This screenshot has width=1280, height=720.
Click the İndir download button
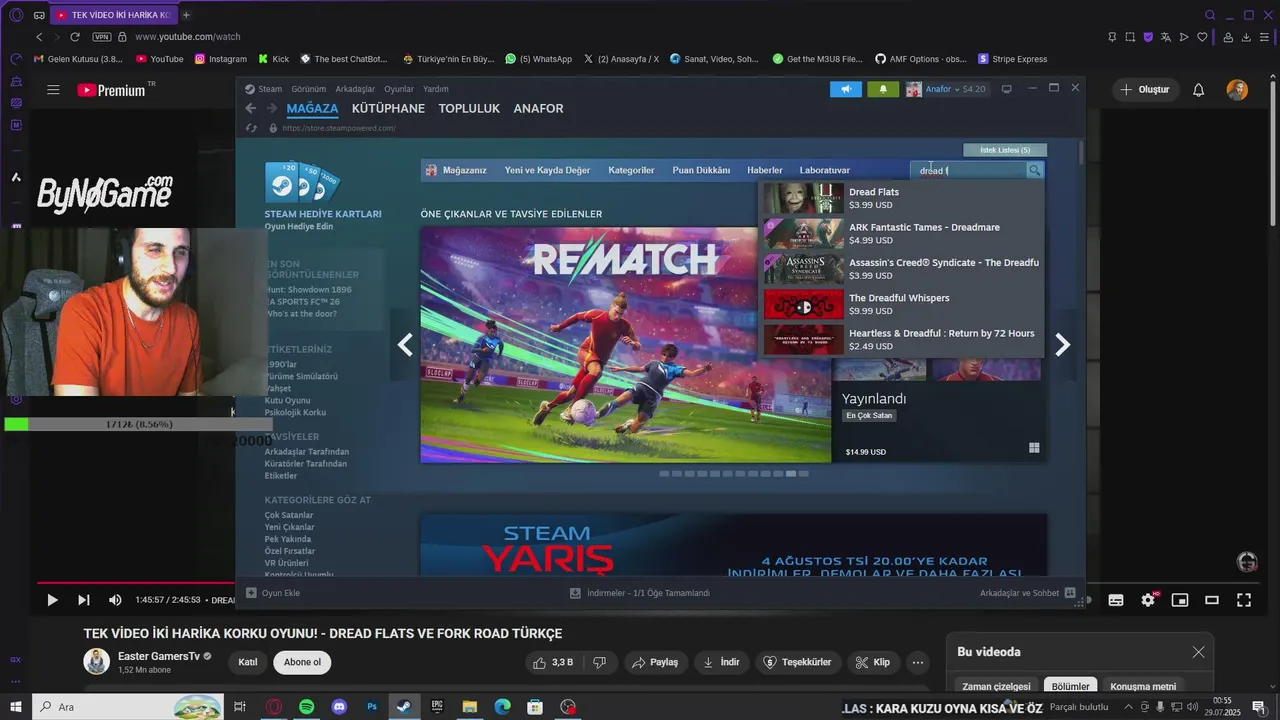coord(721,662)
